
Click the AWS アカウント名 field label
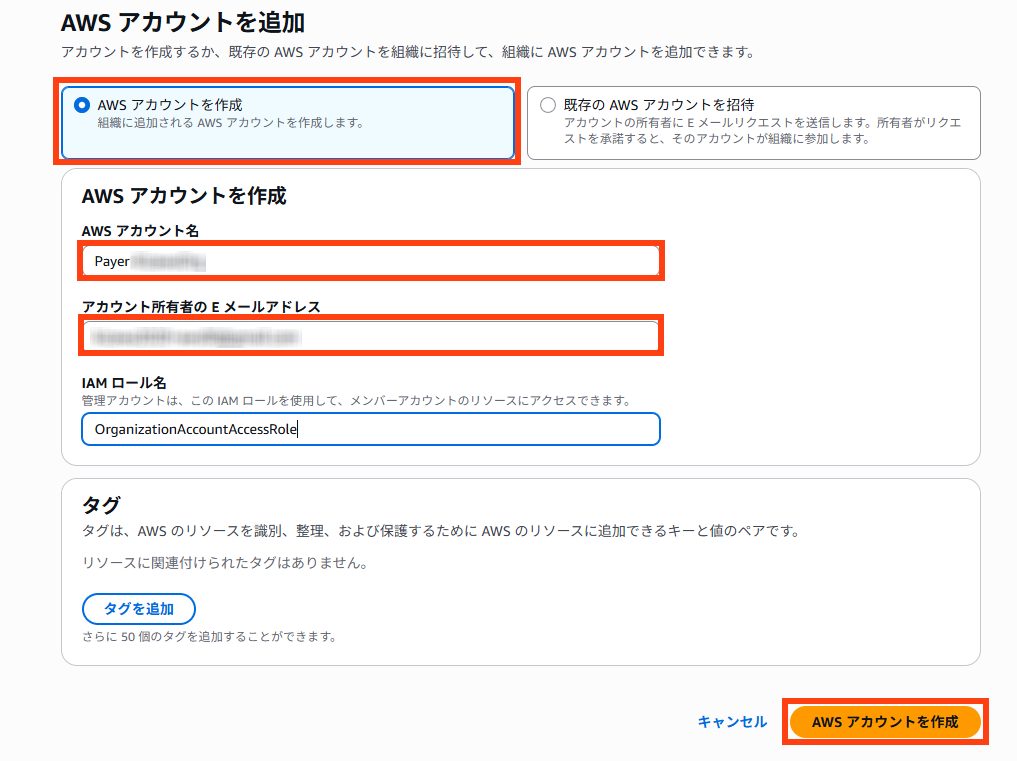point(140,231)
